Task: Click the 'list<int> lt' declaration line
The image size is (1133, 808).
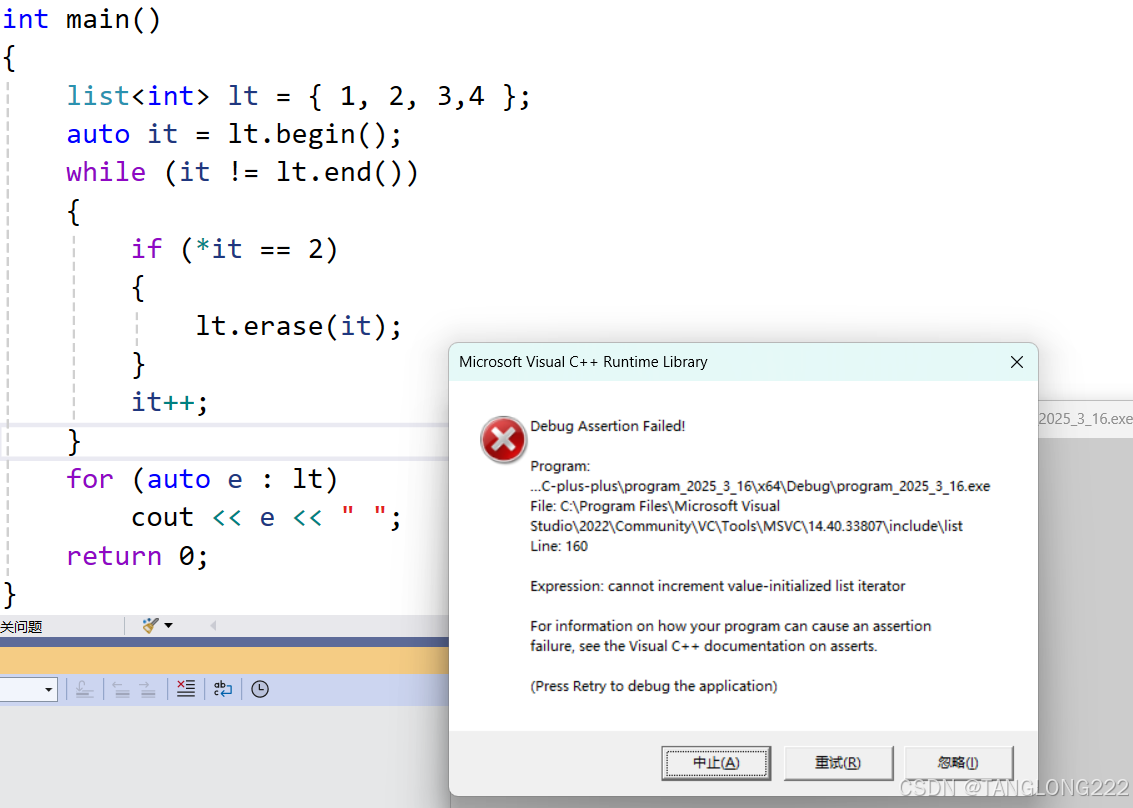Action: (298, 95)
